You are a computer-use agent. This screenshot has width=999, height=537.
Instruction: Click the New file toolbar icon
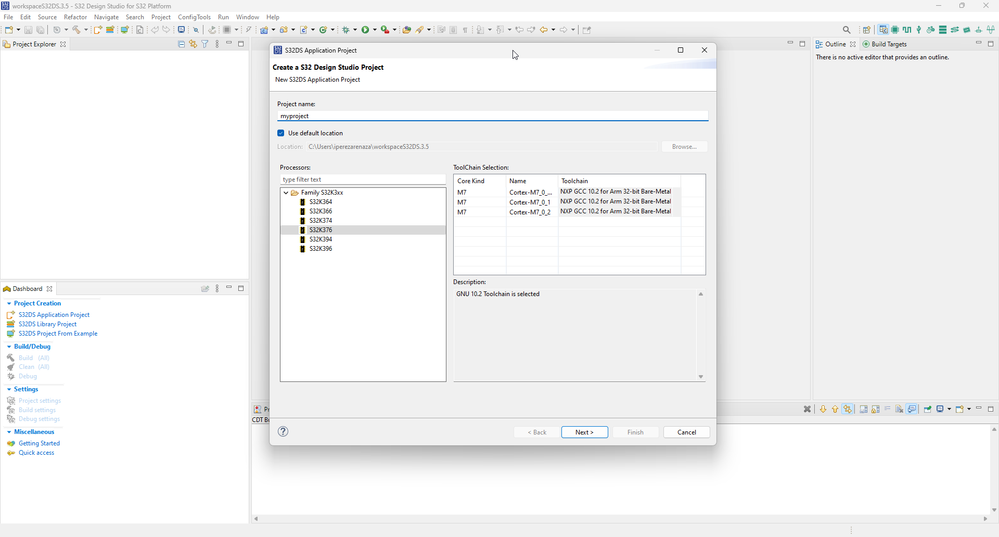pos(9,29)
